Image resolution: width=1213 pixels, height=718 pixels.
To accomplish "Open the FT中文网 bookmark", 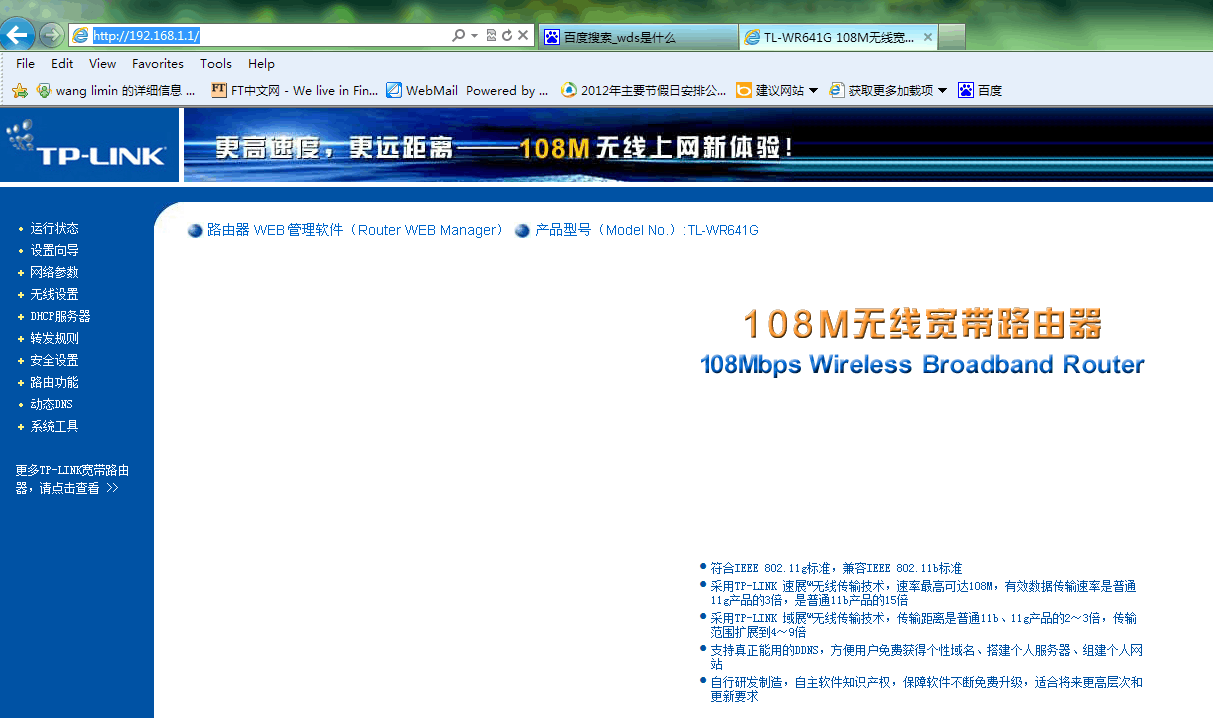I will [295, 90].
